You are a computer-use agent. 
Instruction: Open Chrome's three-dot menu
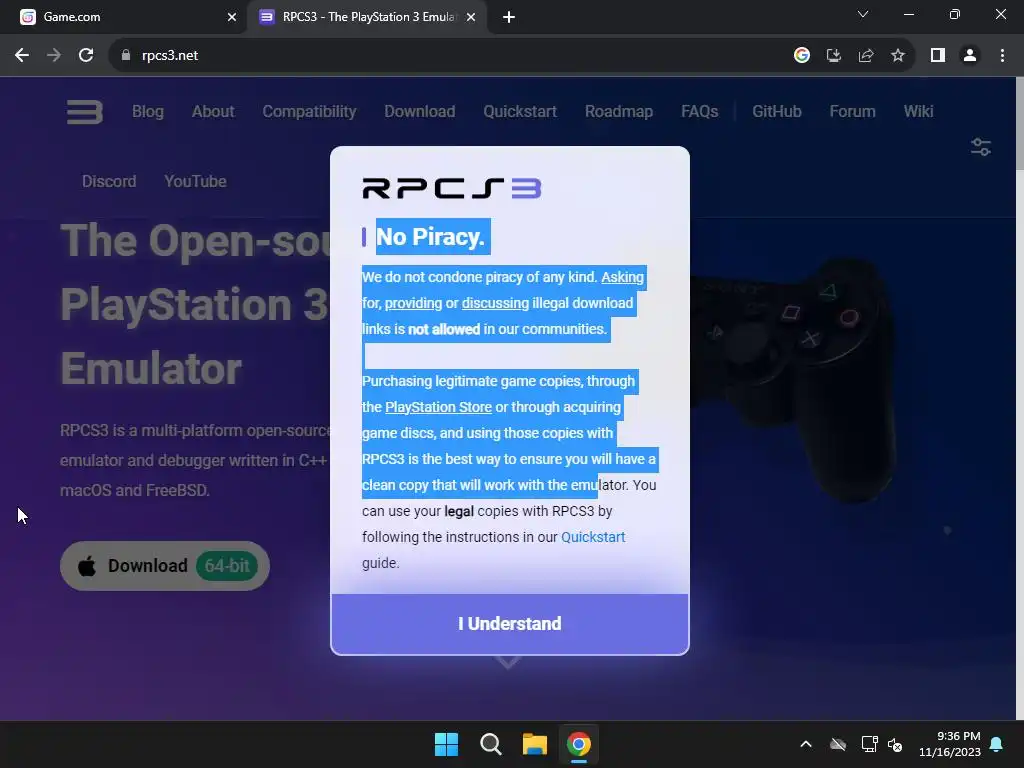tap(1002, 56)
